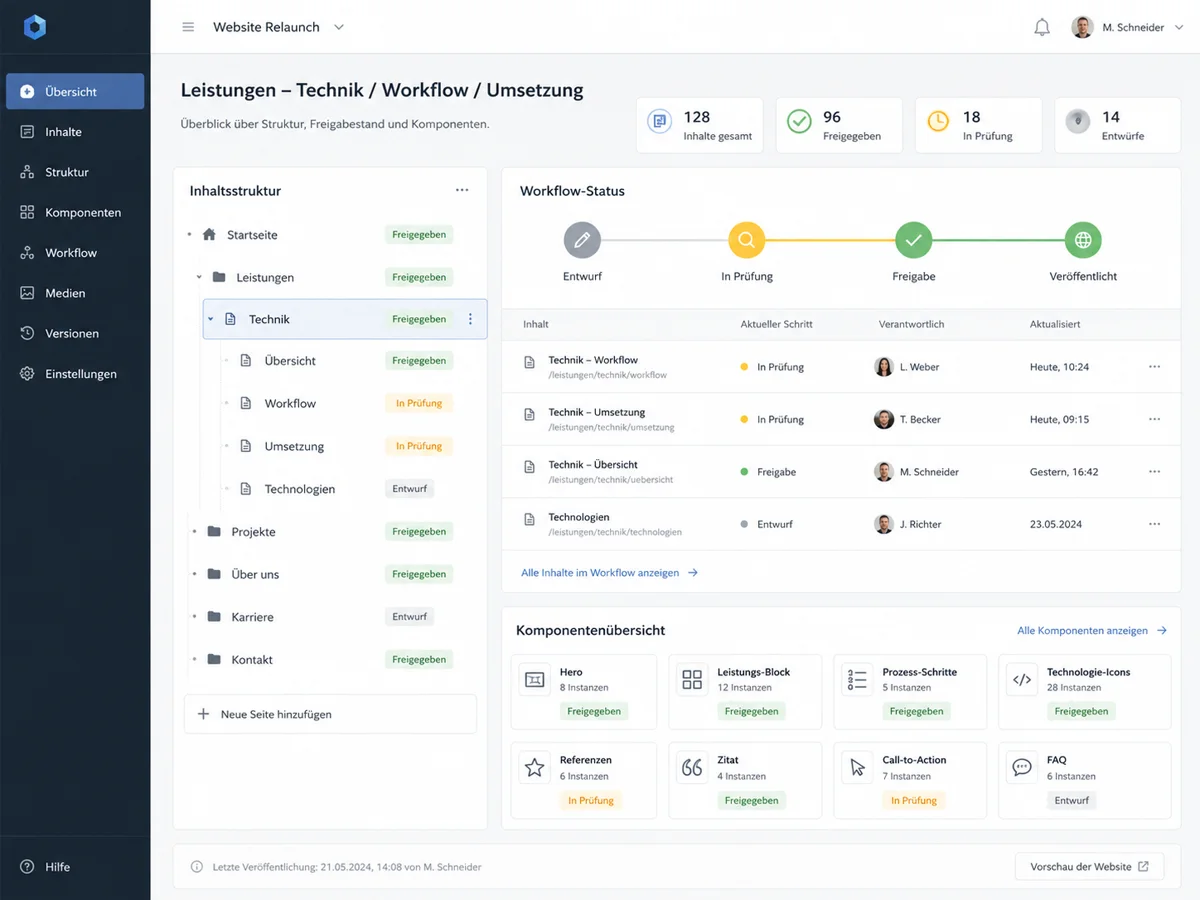Click the Referenzen star icon
Image resolution: width=1200 pixels, height=900 pixels.
pyautogui.click(x=535, y=767)
